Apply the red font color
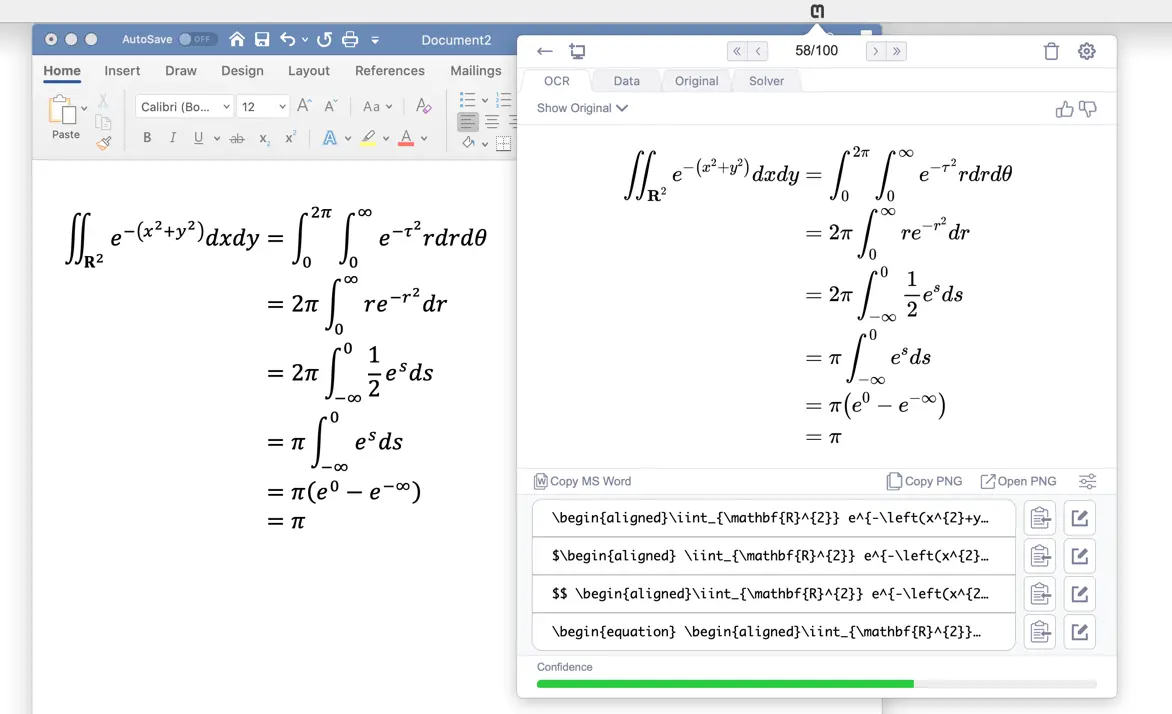 (x=406, y=138)
